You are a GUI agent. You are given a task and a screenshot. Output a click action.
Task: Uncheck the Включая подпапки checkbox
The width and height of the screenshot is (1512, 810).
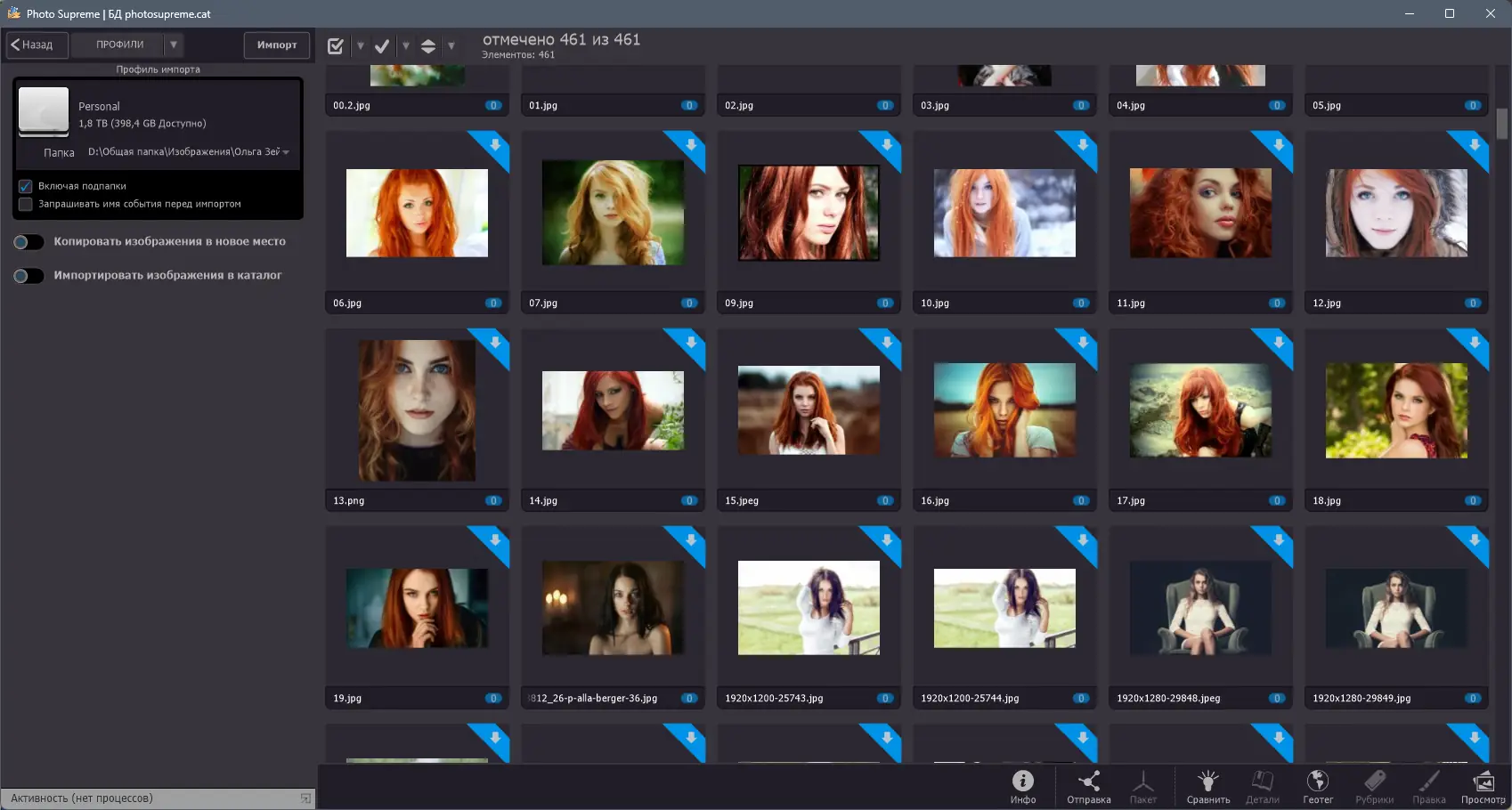[26, 186]
